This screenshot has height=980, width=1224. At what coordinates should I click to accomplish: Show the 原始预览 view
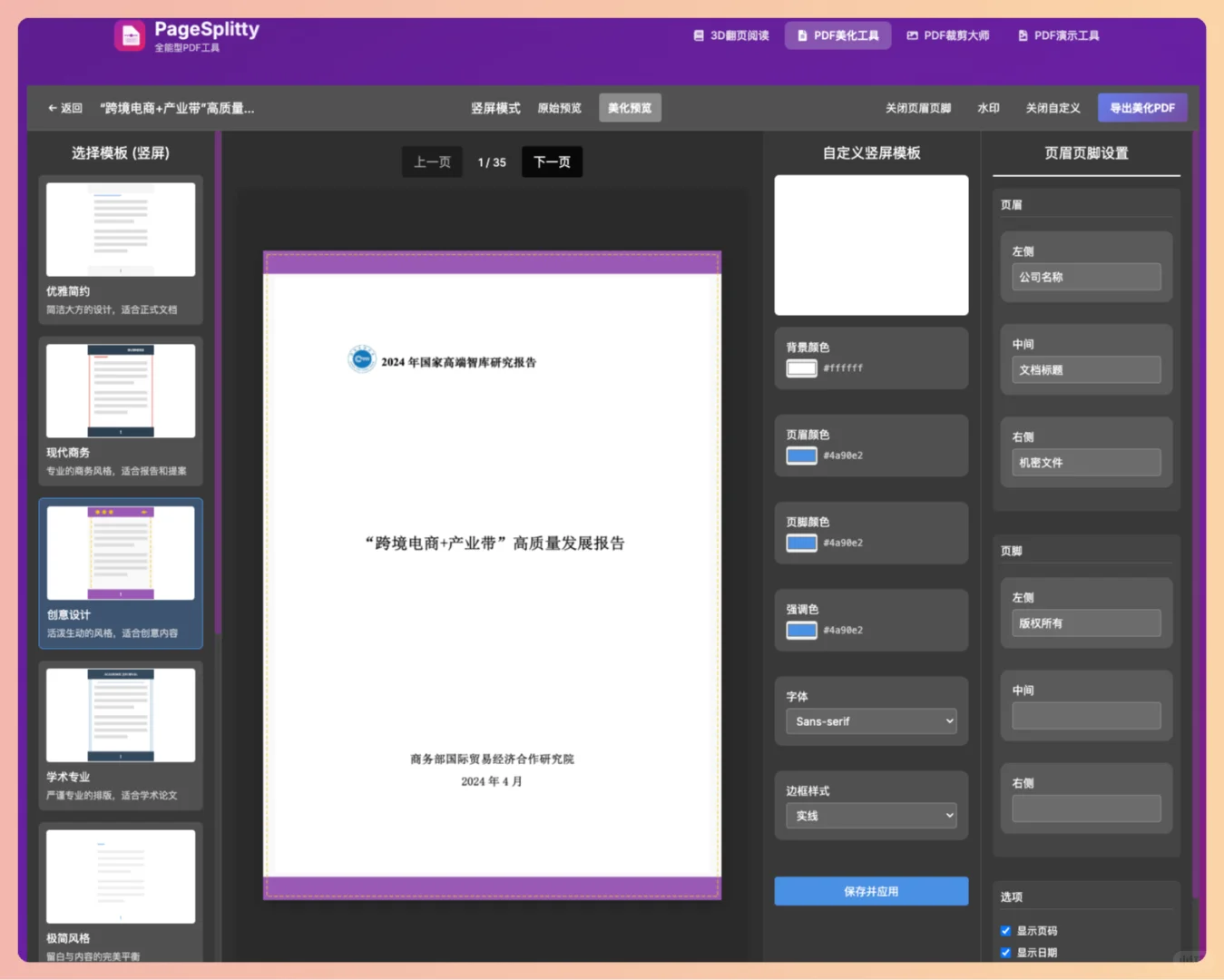[x=559, y=108]
